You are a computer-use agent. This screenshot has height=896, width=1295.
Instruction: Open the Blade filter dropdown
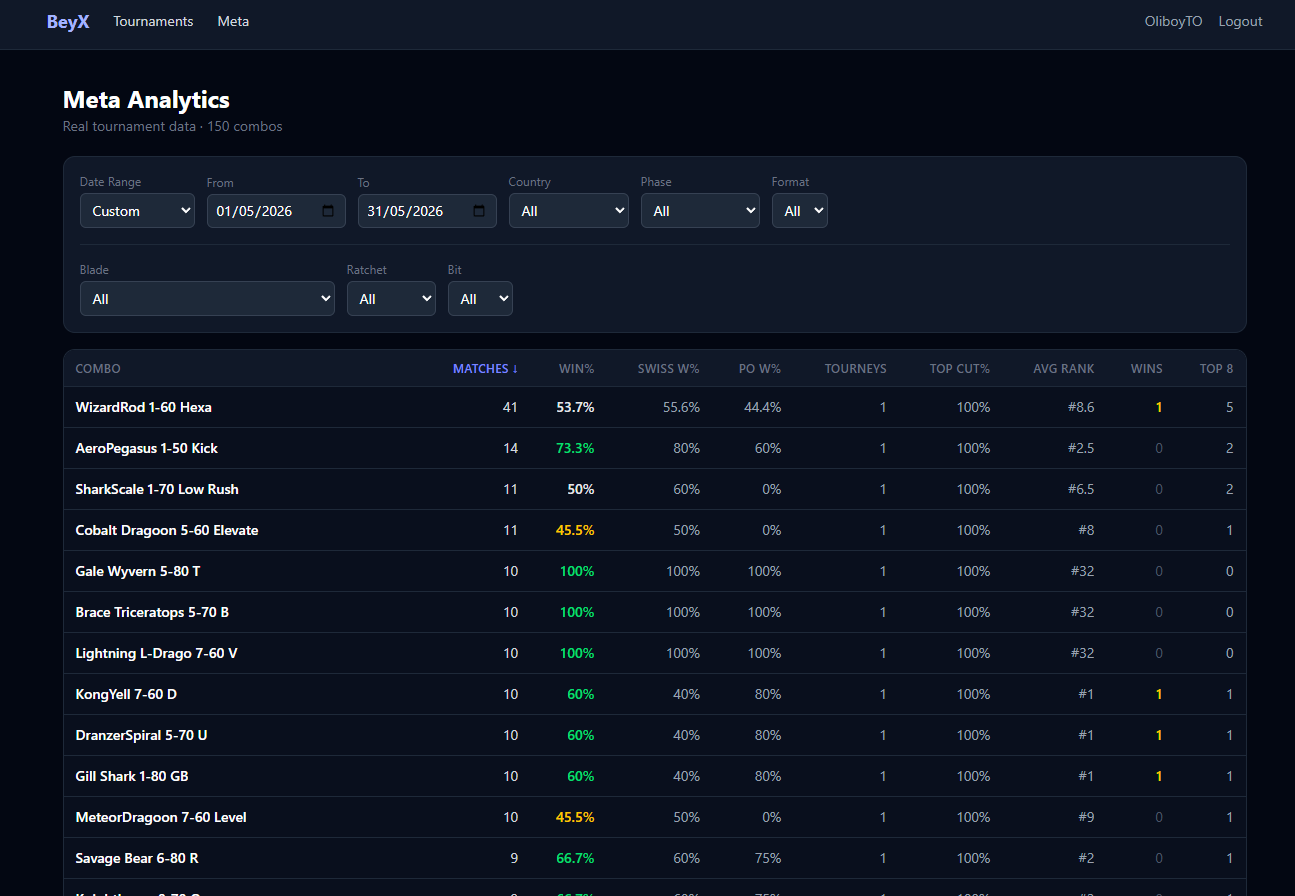(207, 299)
